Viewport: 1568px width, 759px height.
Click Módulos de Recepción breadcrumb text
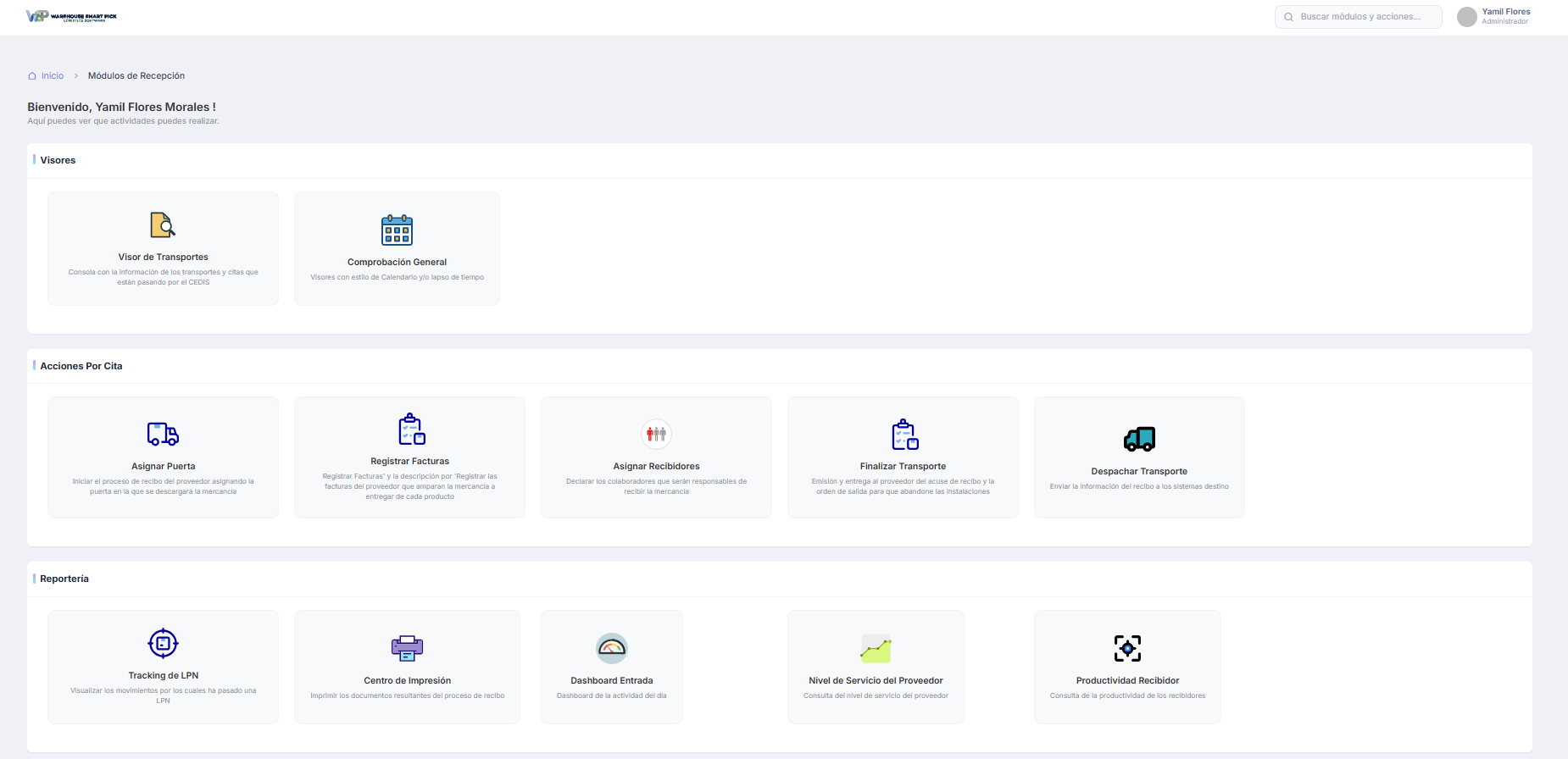136,75
